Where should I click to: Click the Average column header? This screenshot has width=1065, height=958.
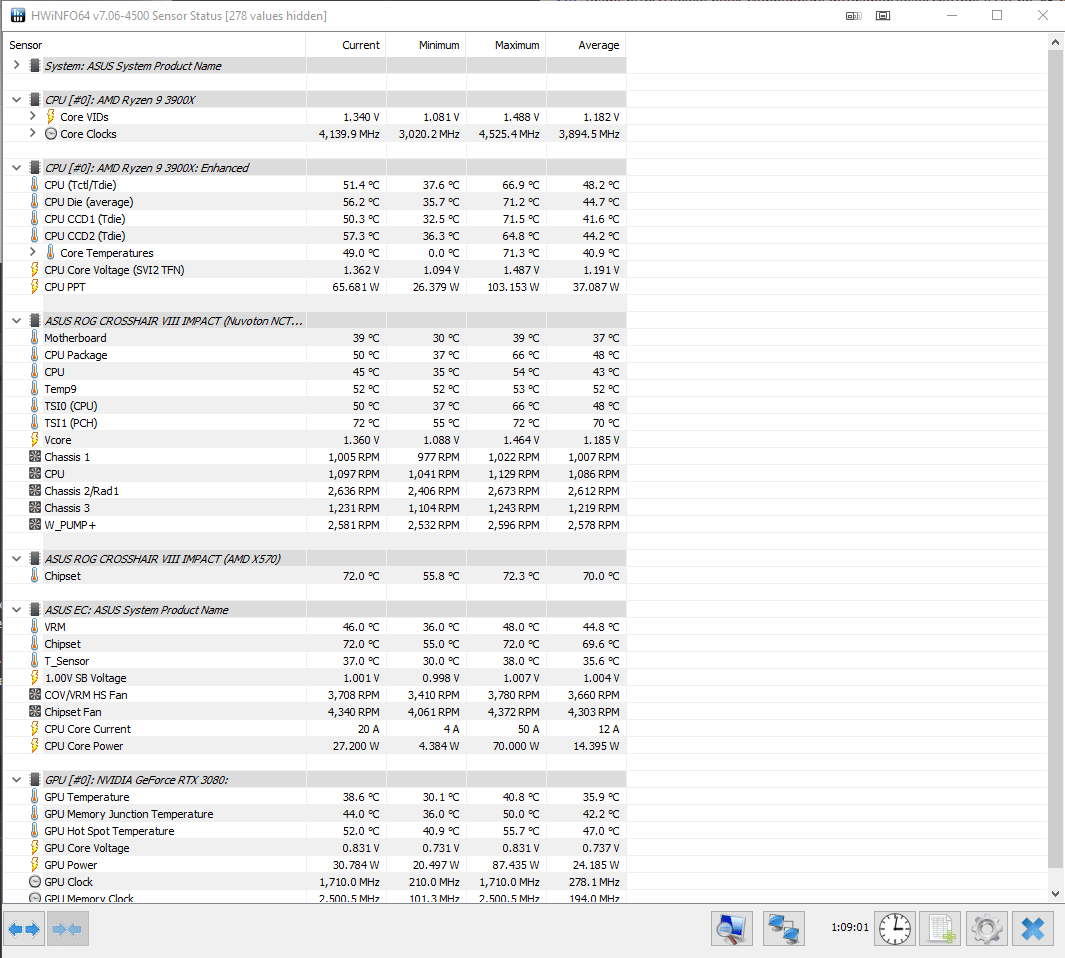coord(586,45)
